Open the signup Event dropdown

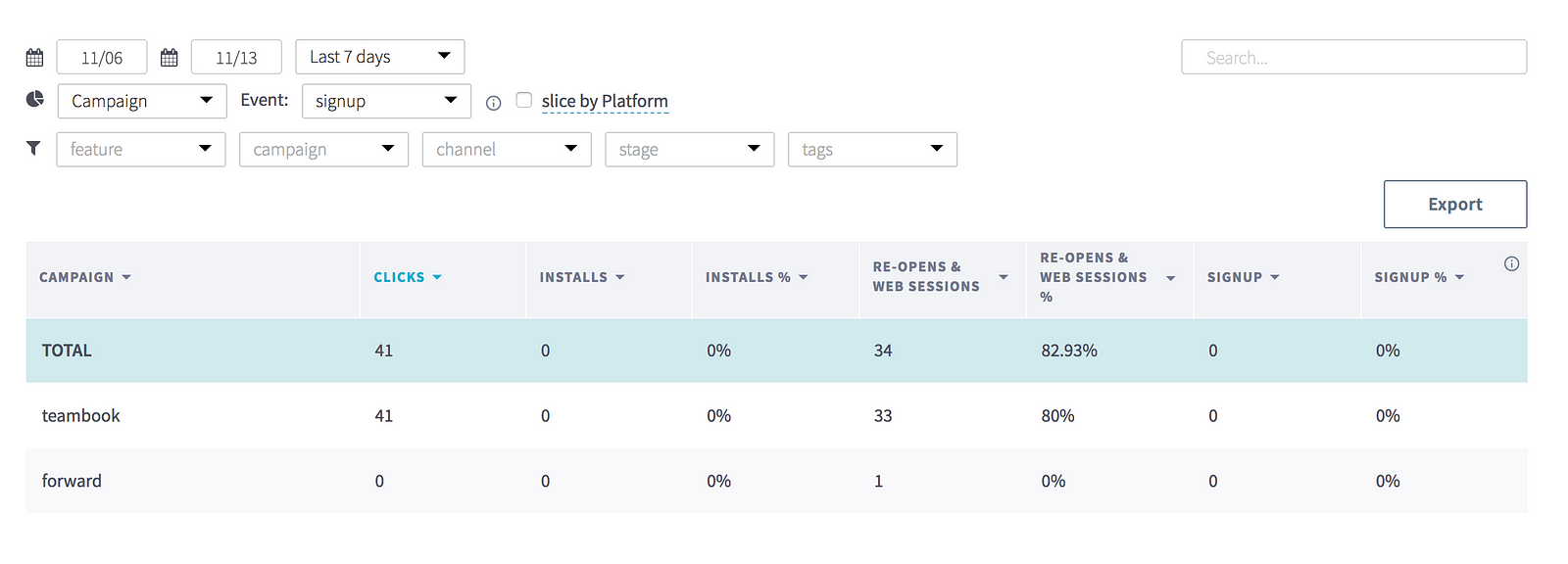[x=386, y=101]
